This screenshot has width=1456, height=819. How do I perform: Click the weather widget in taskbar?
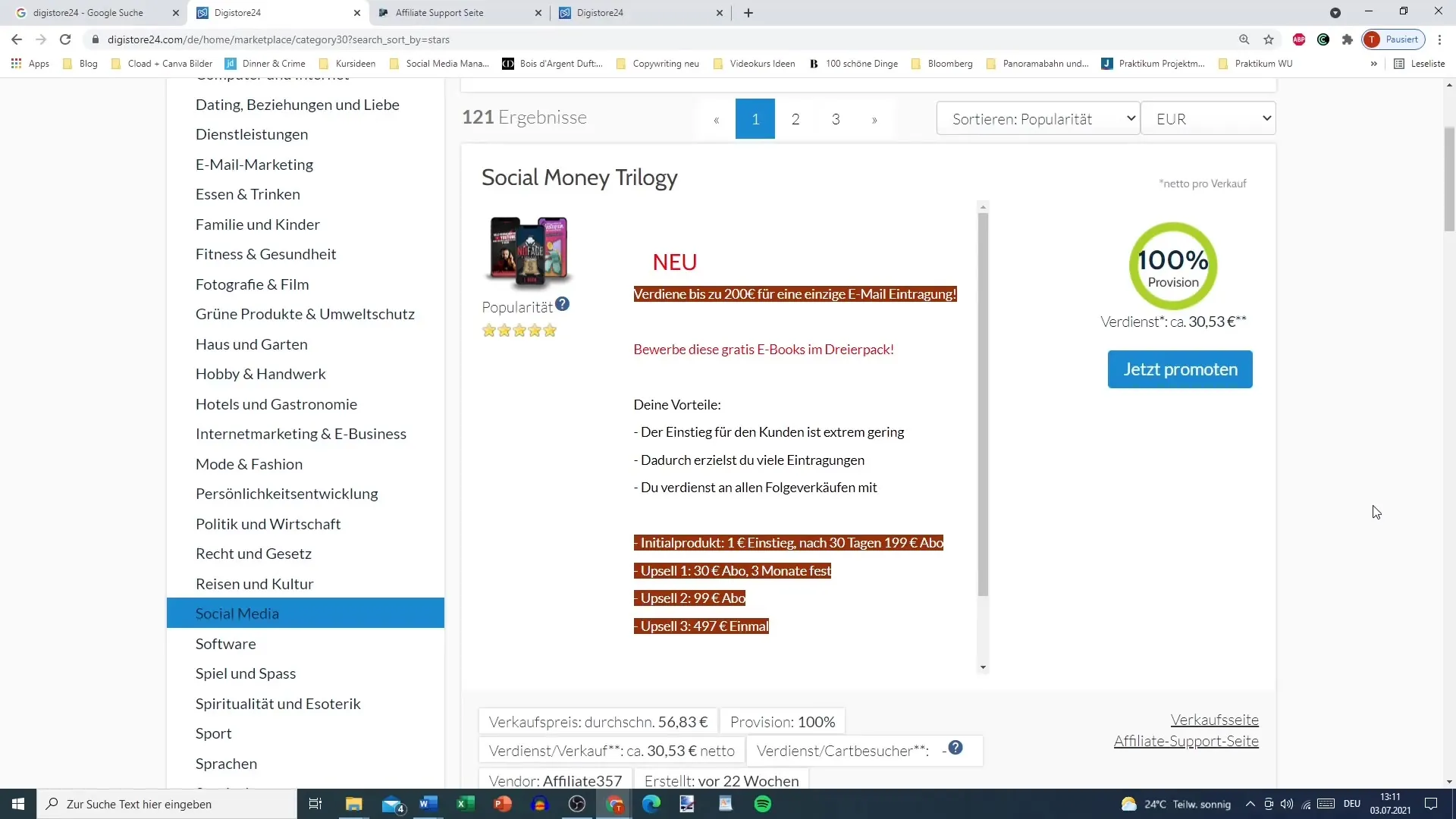[1175, 804]
